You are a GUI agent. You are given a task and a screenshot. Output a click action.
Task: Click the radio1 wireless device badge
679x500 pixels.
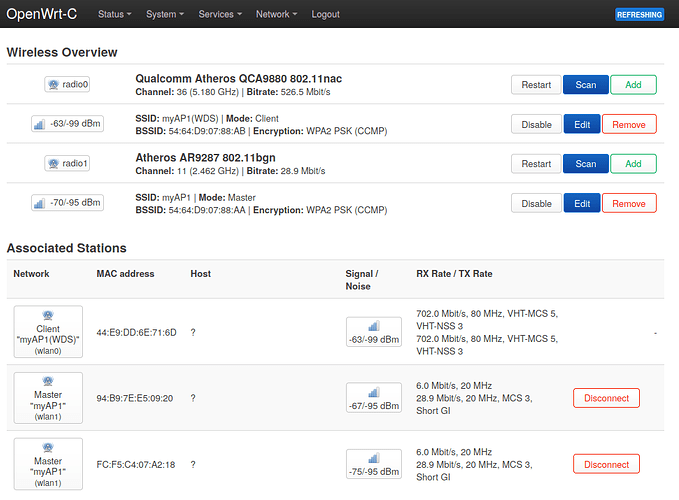coord(67,163)
